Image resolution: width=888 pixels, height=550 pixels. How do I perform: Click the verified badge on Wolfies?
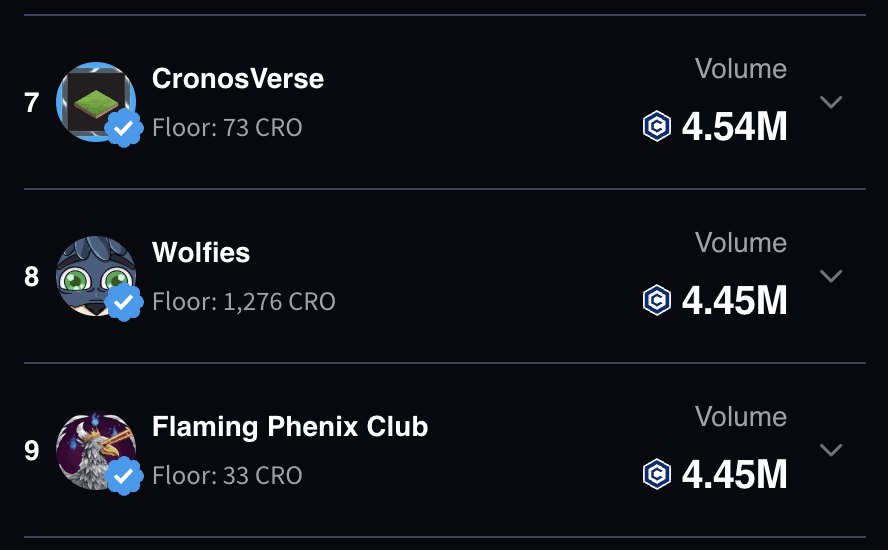pyautogui.click(x=124, y=302)
